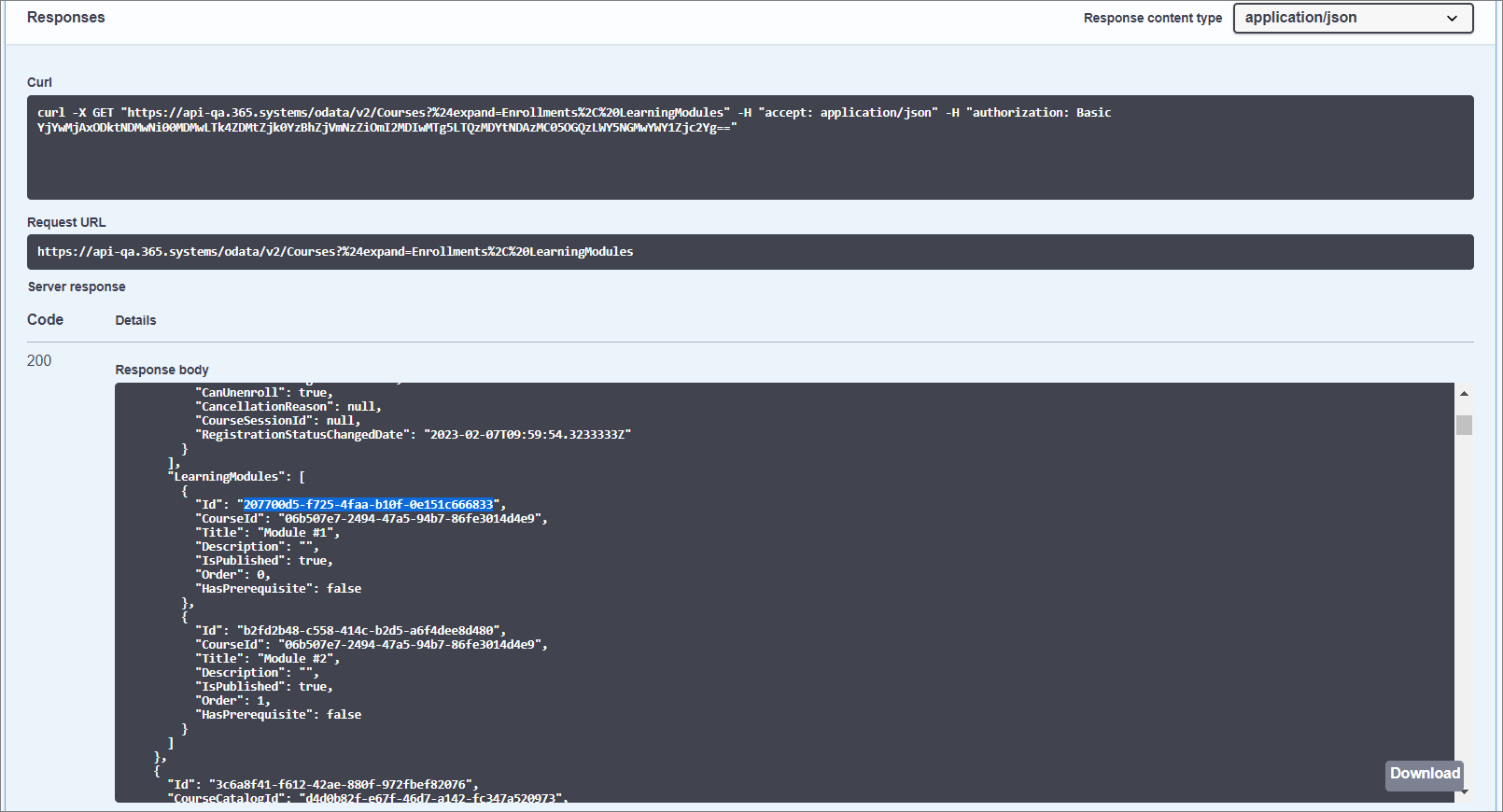Viewport: 1503px width, 812px height.
Task: Click the Server response label
Action: click(x=77, y=287)
